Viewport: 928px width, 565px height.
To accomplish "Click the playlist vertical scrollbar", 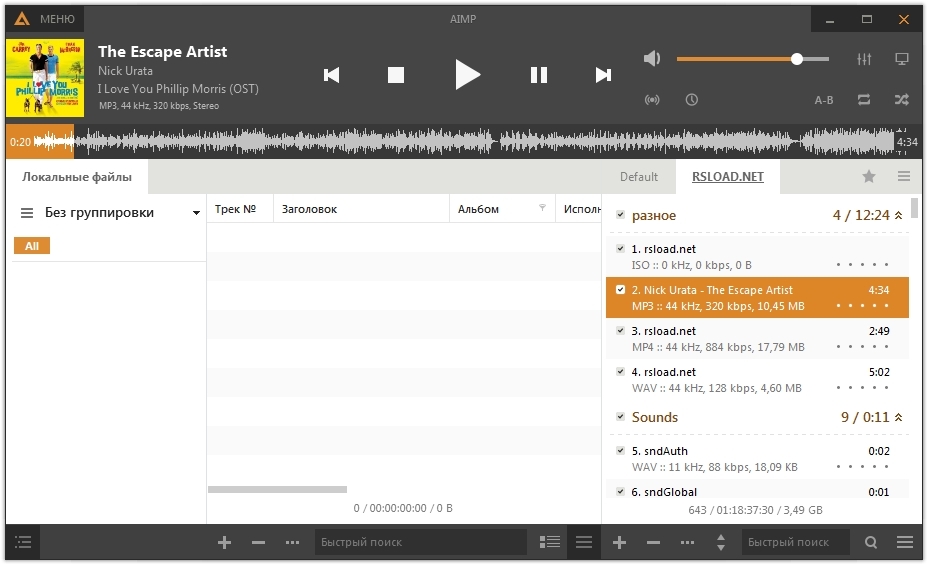I will [x=915, y=208].
